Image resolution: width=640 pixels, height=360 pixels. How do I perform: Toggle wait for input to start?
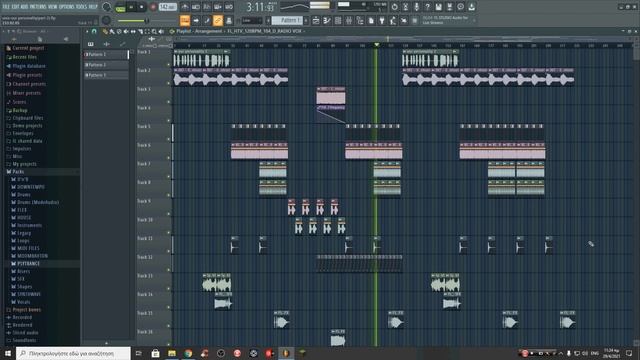[x=196, y=7]
